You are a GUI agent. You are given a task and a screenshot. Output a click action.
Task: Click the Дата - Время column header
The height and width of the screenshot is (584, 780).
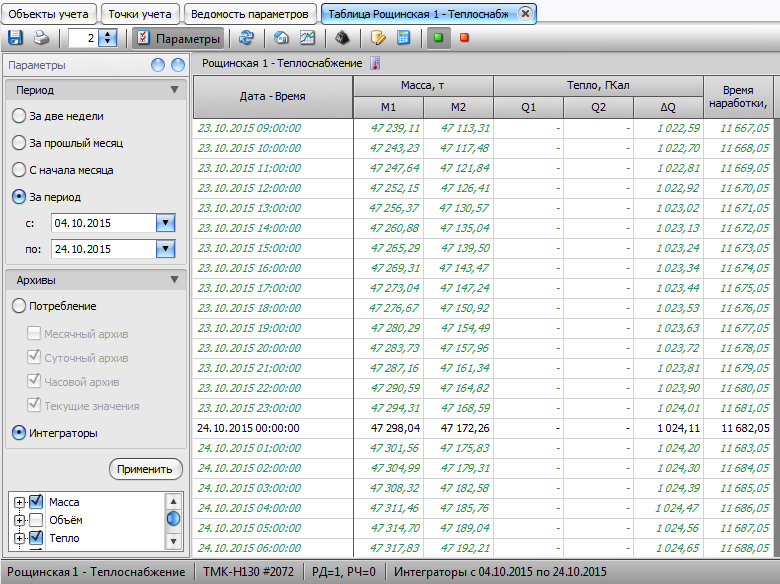pos(273,97)
